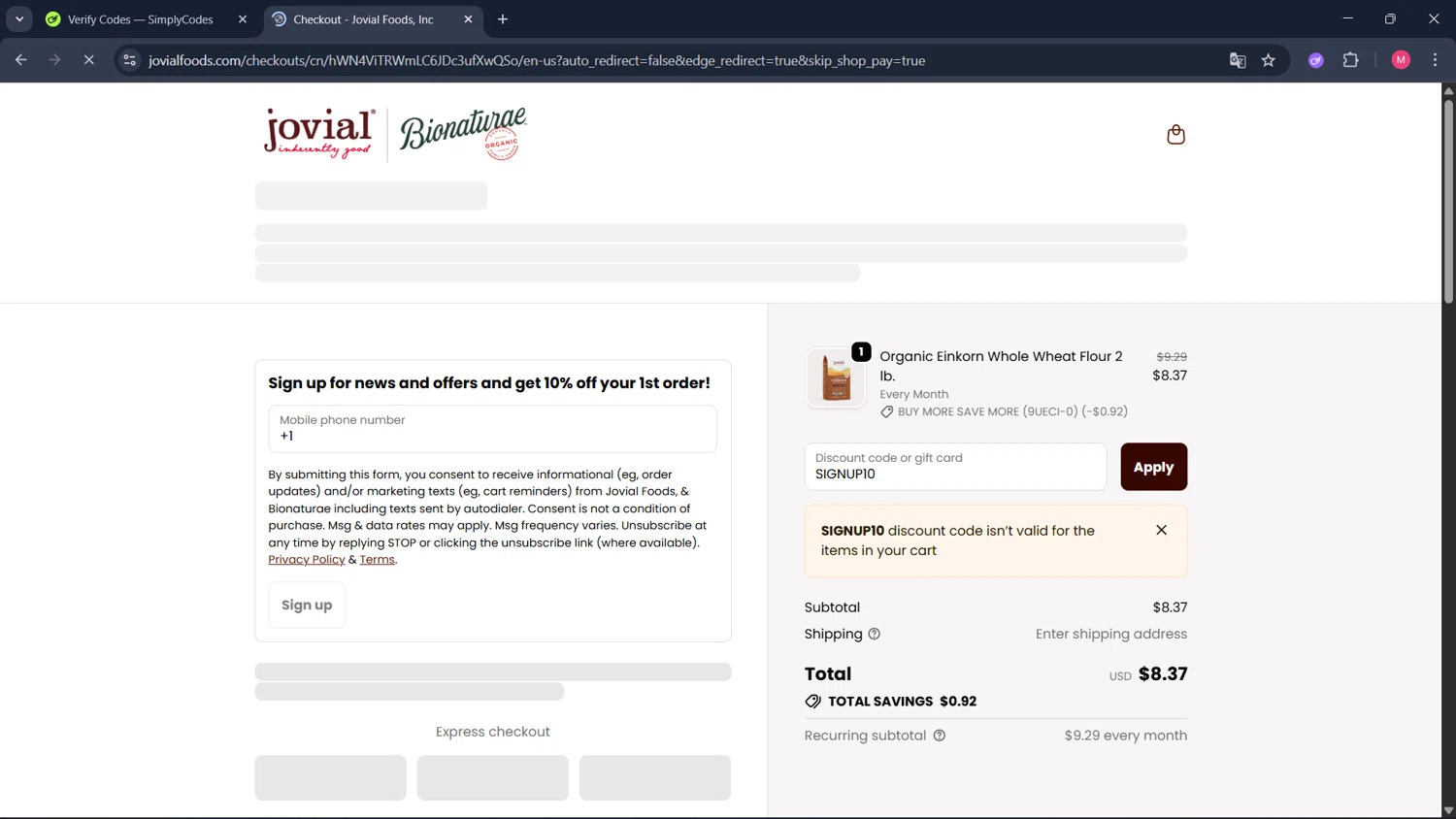Click the Sign up button
Image resolution: width=1456 pixels, height=819 pixels.
point(307,606)
